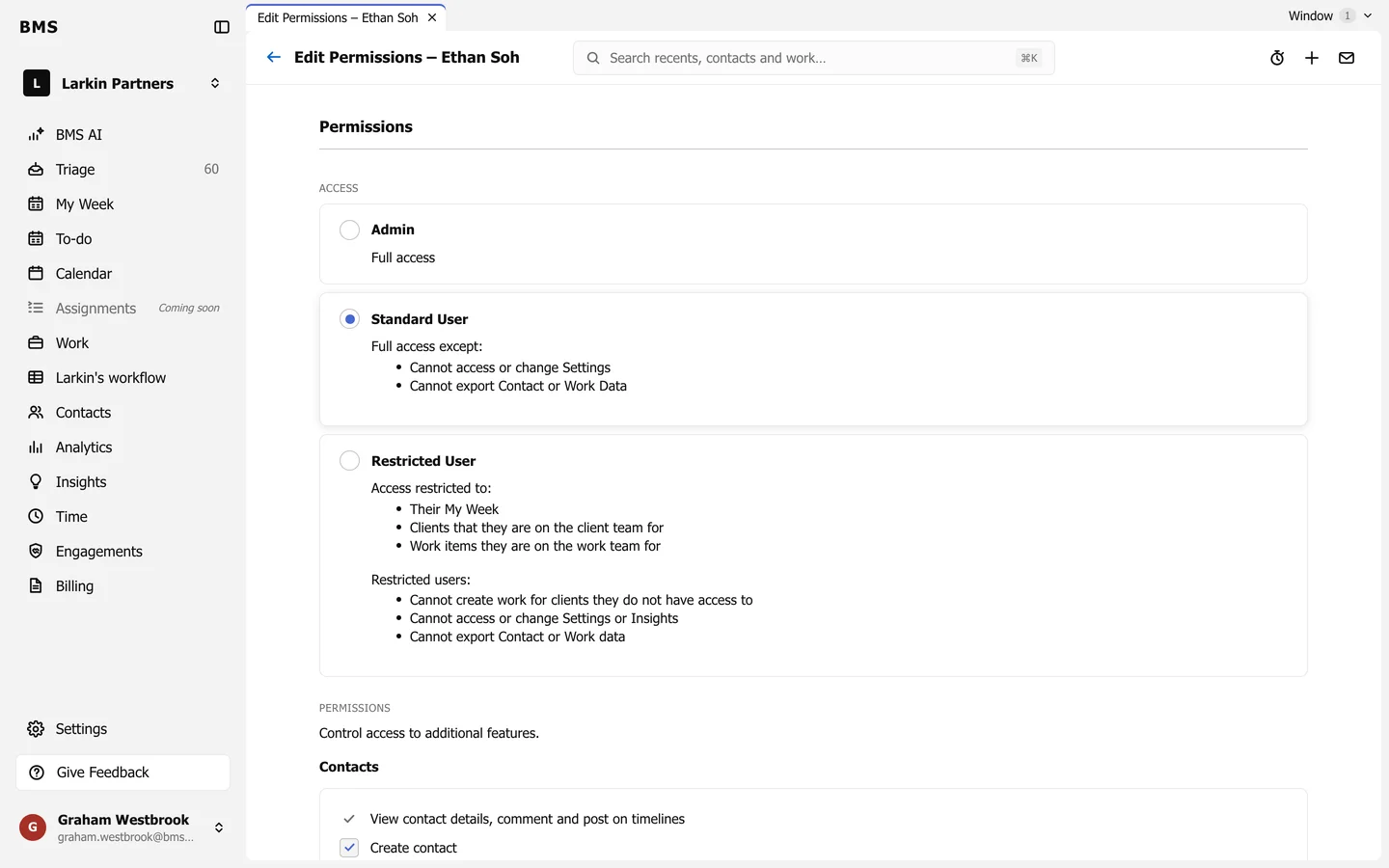The image size is (1389, 868).
Task: Open Analytics in sidebar
Action: tap(123, 447)
